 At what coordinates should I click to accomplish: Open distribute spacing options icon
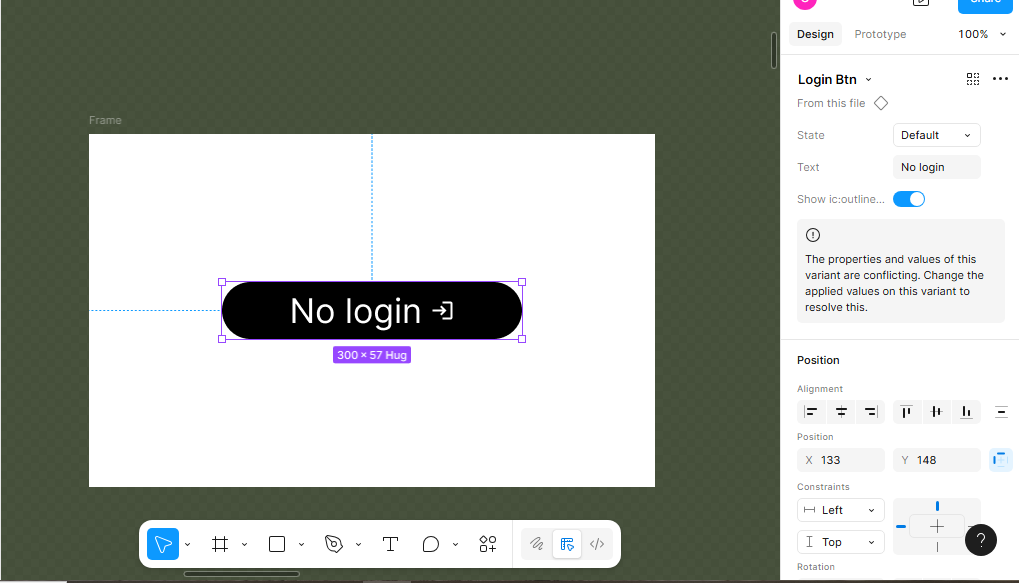point(1001,411)
